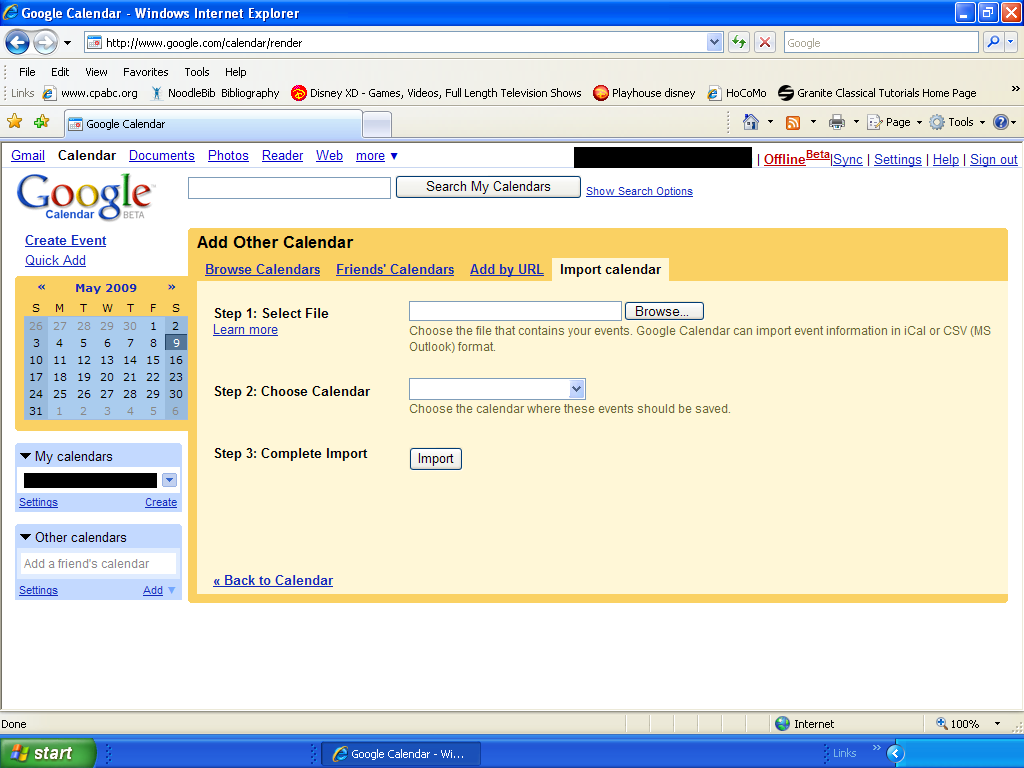Viewport: 1024px width, 768px height.
Task: Open the Print dropdown arrow
Action: [x=856, y=122]
